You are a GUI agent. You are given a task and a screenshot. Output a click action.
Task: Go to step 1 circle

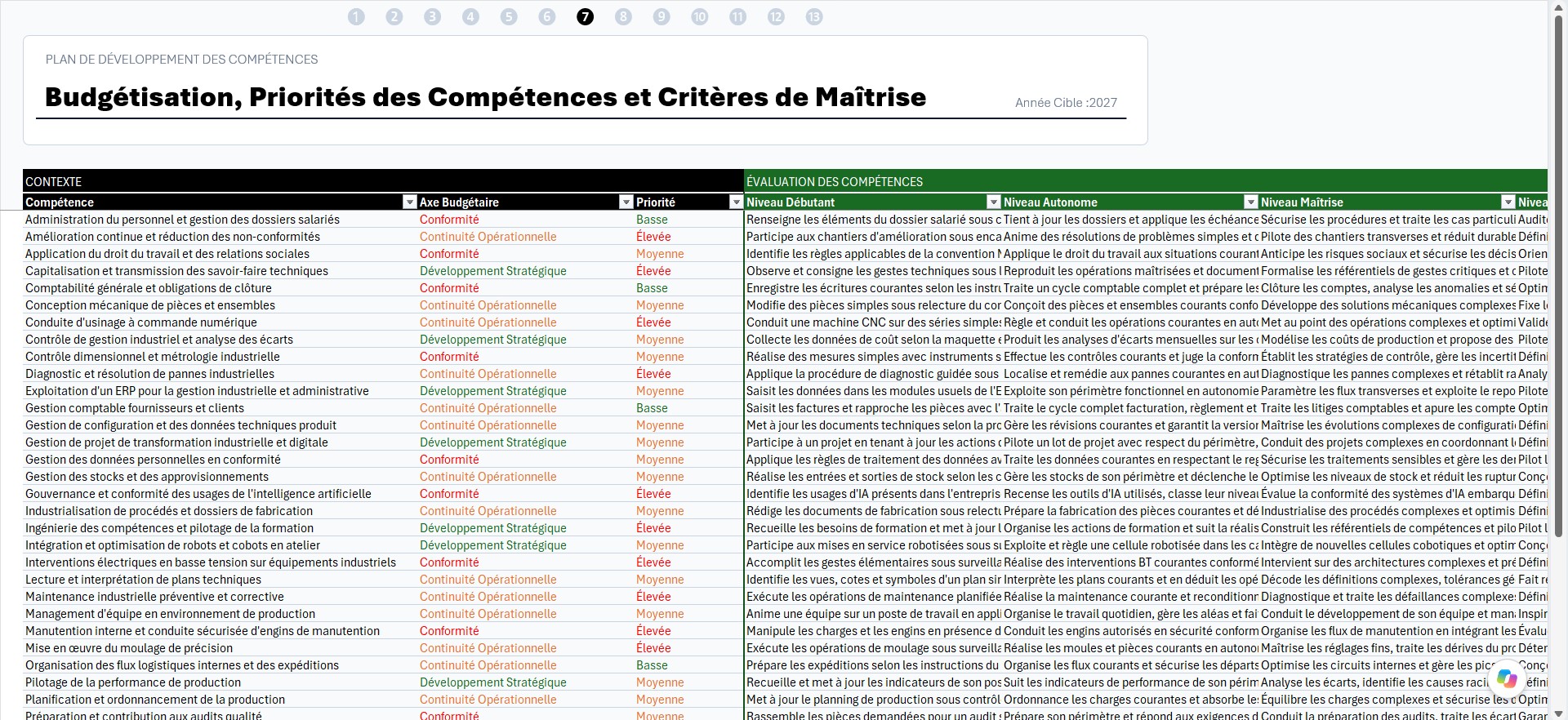356,16
